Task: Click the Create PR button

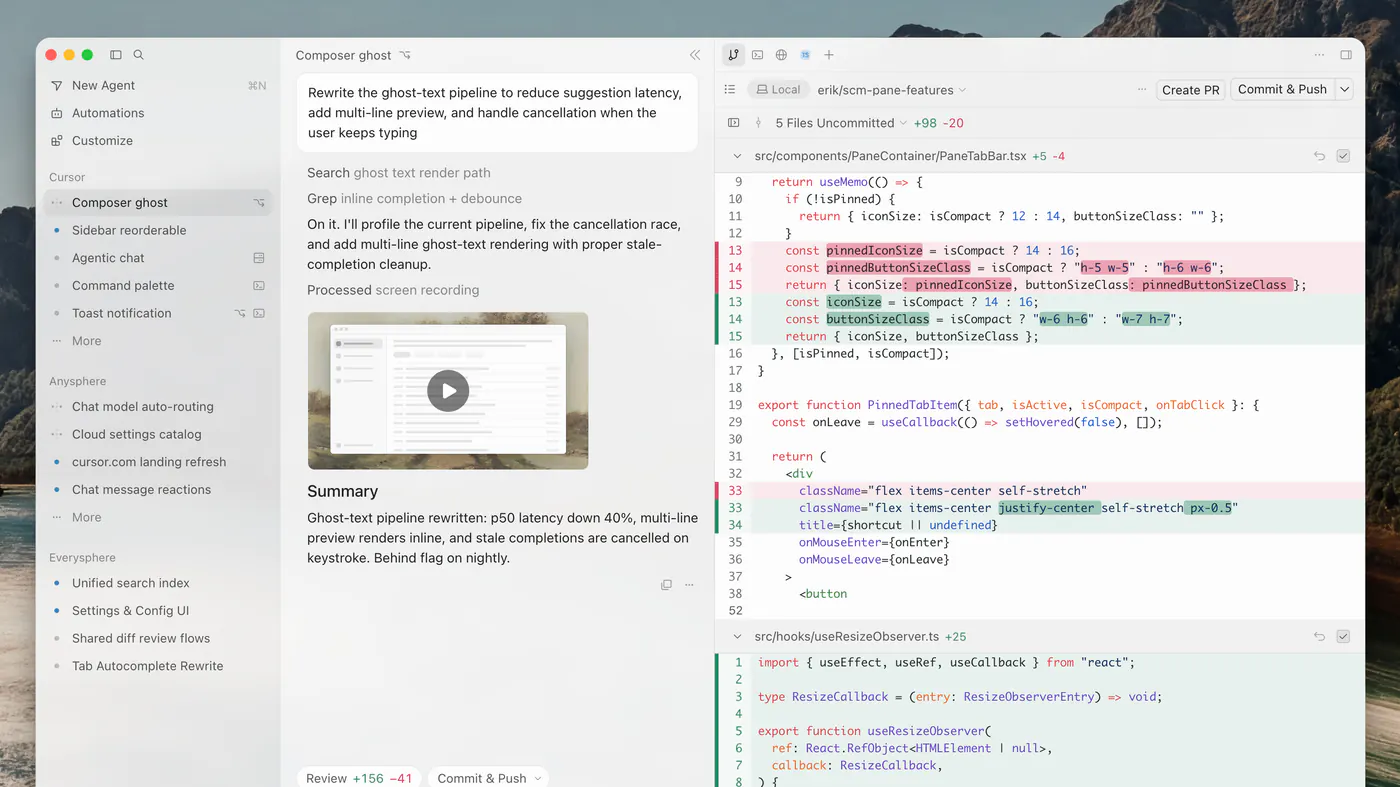Action: (1191, 90)
